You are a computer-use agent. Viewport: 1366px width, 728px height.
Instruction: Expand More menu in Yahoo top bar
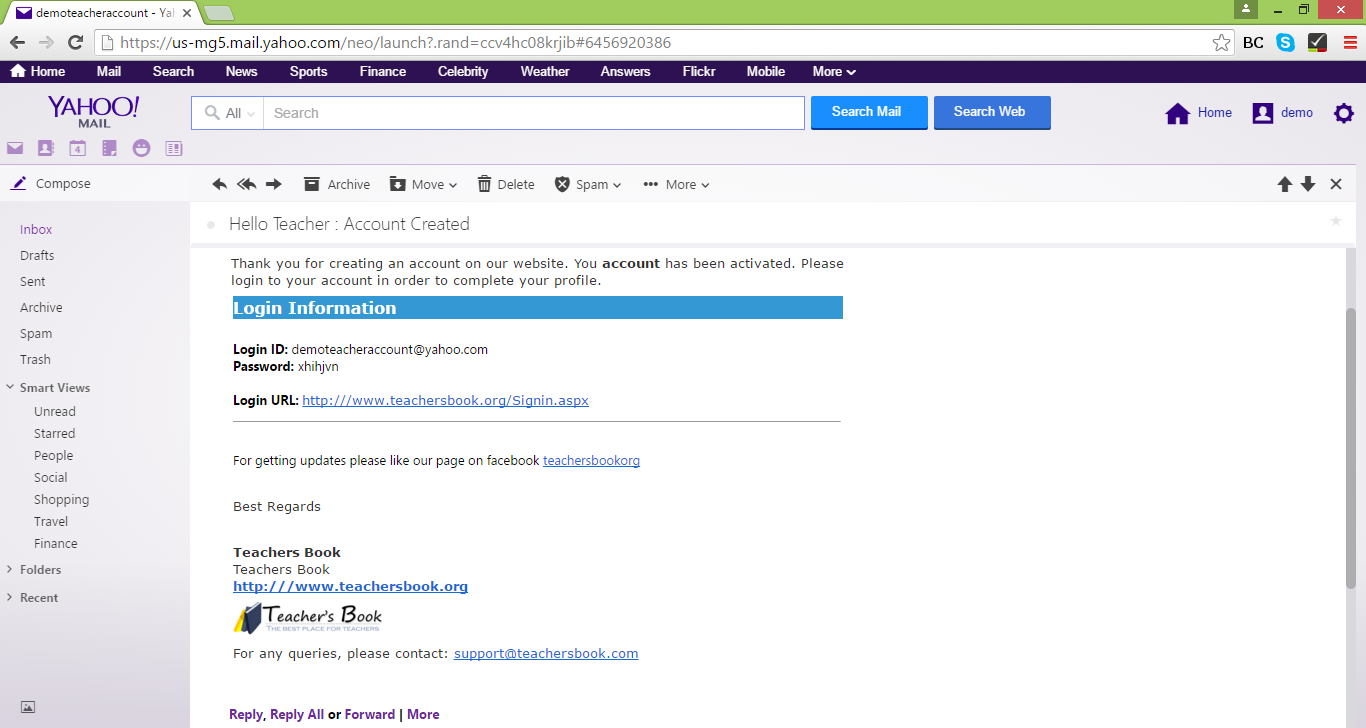[834, 71]
